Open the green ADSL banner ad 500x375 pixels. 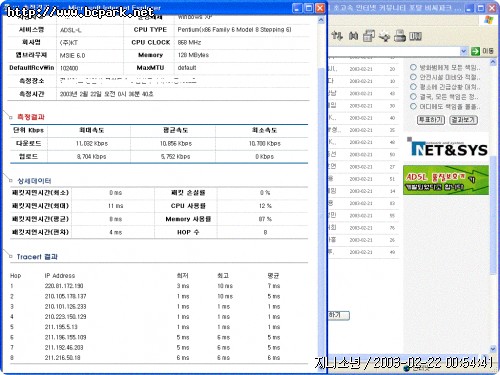[x=446, y=180]
